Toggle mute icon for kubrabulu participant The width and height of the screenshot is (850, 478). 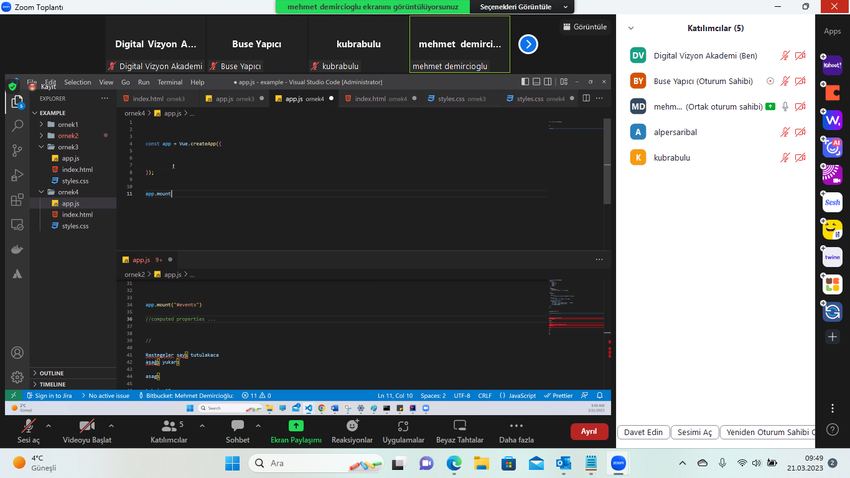click(785, 158)
